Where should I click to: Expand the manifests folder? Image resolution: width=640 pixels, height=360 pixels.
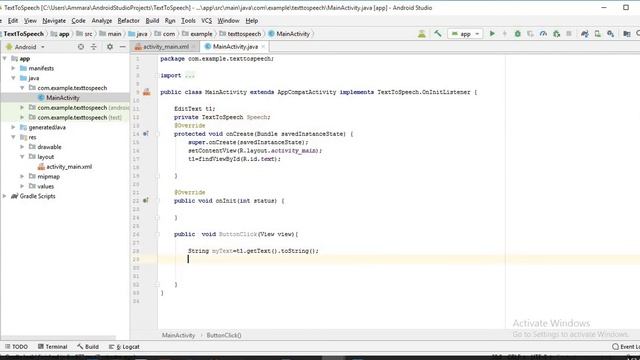click(13, 69)
